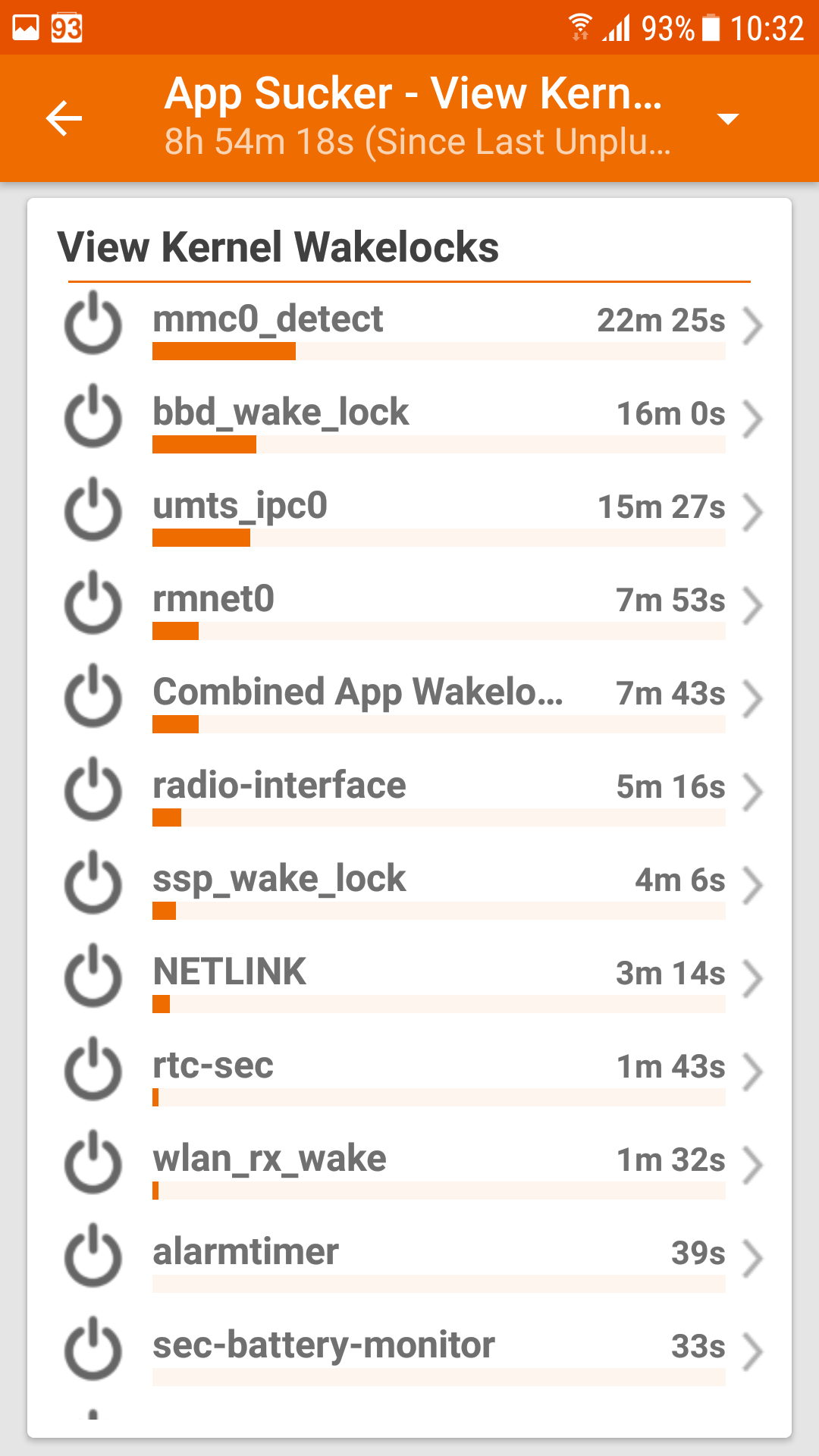Image resolution: width=819 pixels, height=1456 pixels.
Task: Tap the App Sucker title text
Action: pos(413,94)
